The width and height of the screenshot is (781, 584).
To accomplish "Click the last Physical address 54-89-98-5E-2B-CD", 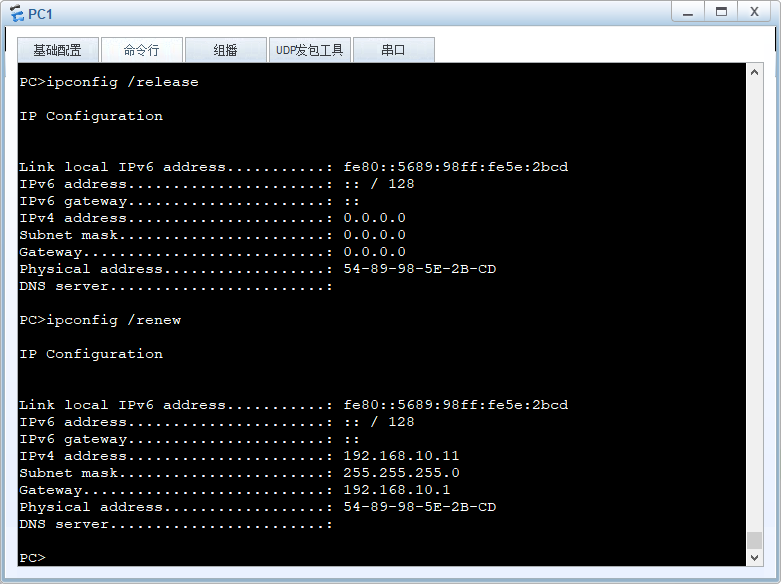I will click(419, 507).
